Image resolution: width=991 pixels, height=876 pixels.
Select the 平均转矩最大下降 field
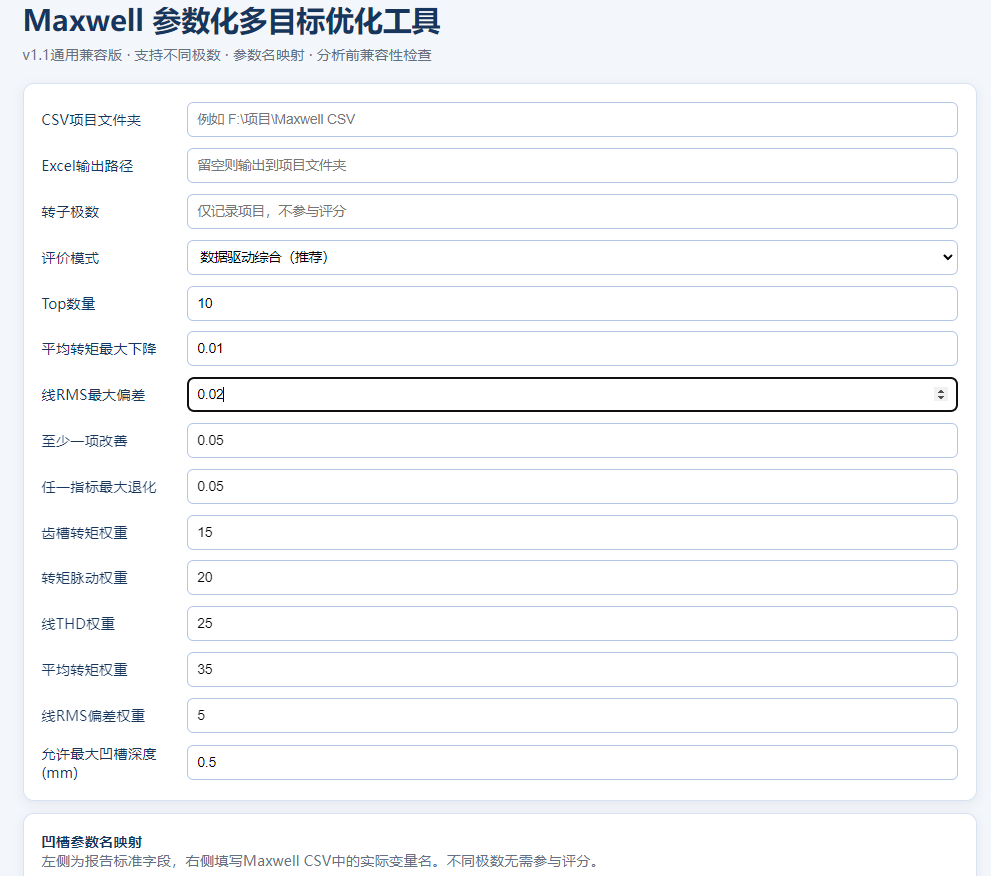tap(572, 348)
